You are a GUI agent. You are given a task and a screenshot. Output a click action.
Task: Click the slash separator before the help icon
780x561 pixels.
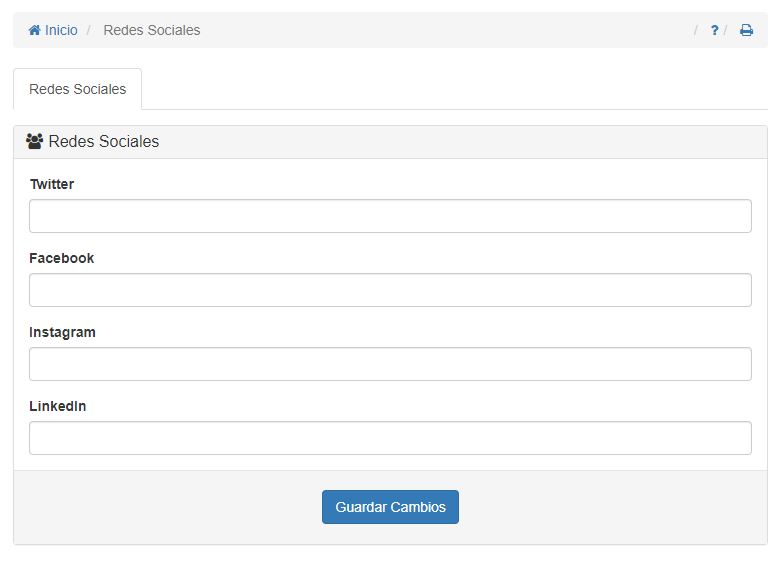(x=696, y=31)
